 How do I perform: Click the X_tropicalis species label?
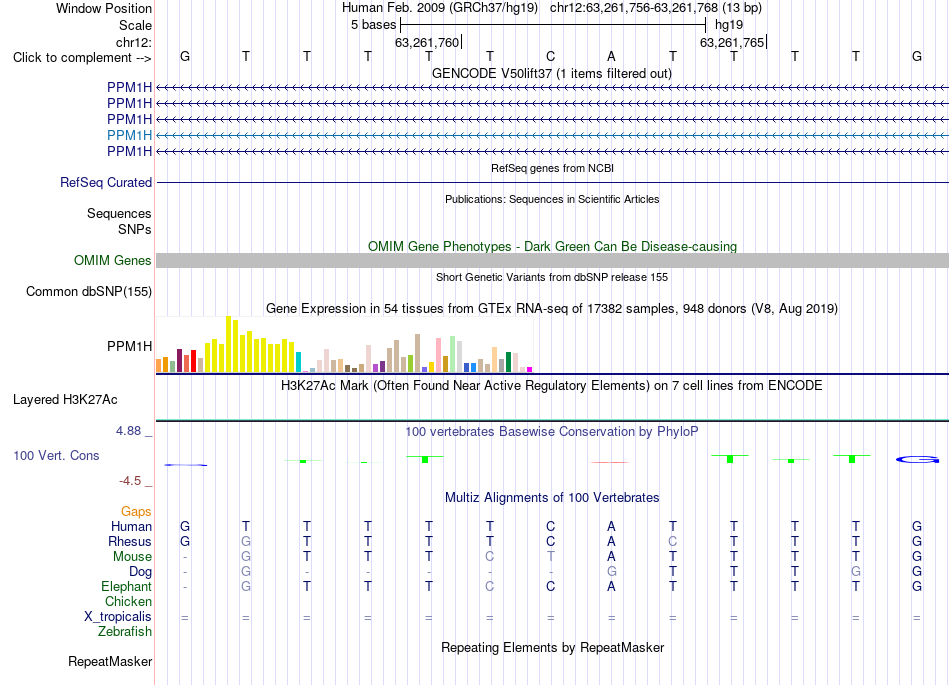click(x=118, y=617)
